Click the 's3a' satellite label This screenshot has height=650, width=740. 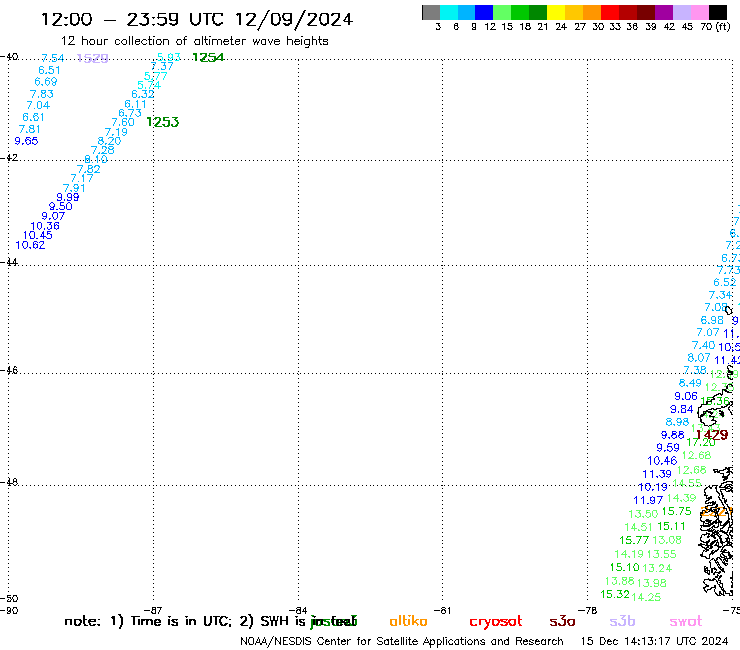point(562,622)
